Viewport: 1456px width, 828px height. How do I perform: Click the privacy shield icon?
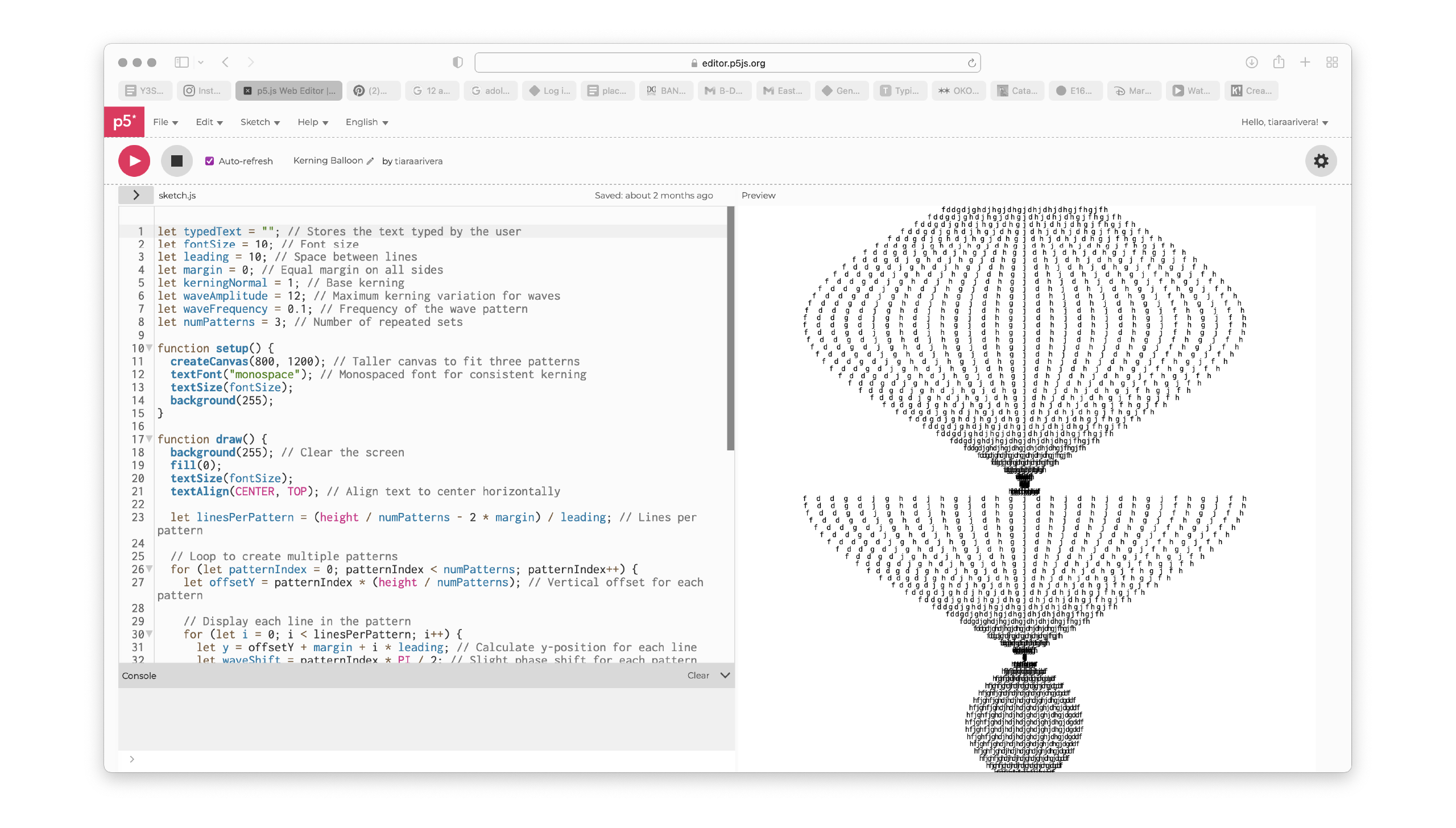pos(458,63)
